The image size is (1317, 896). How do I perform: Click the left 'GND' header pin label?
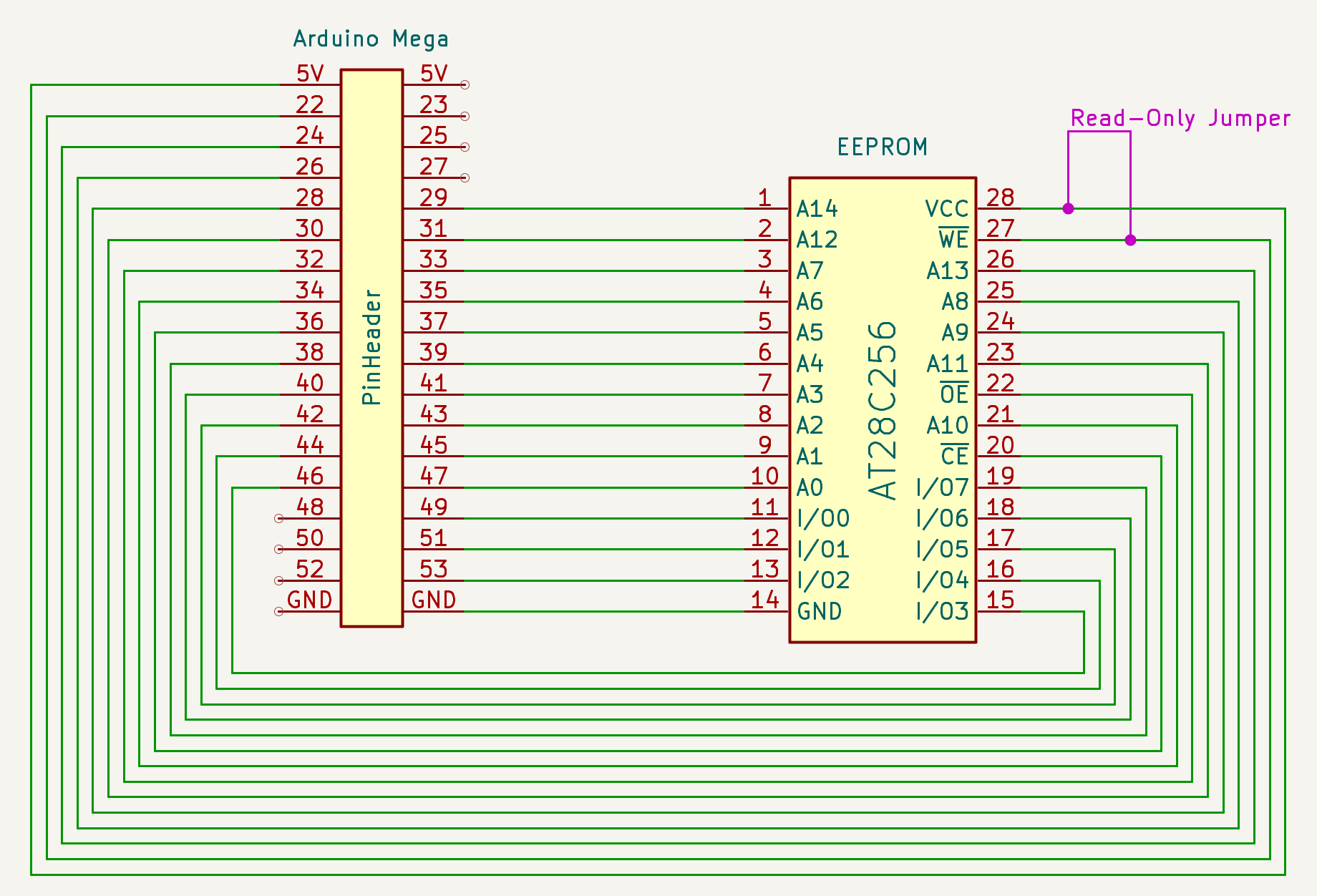(x=310, y=600)
